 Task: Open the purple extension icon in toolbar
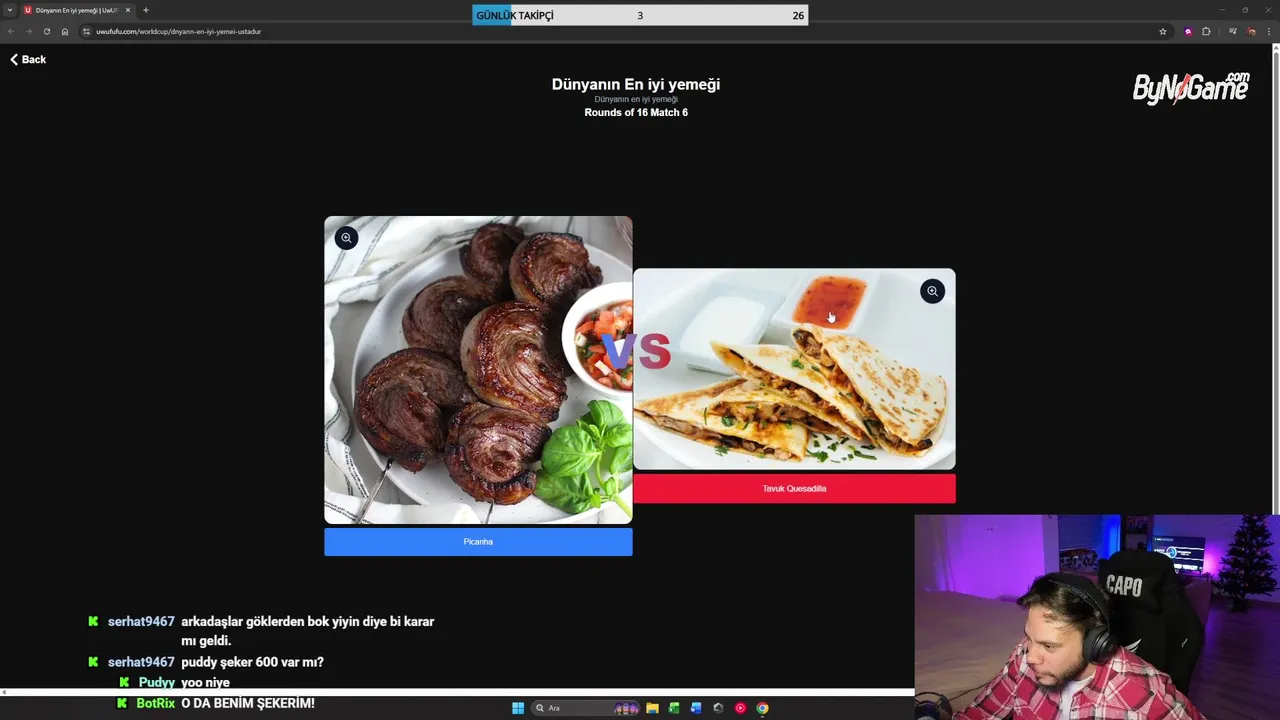[x=1188, y=31]
